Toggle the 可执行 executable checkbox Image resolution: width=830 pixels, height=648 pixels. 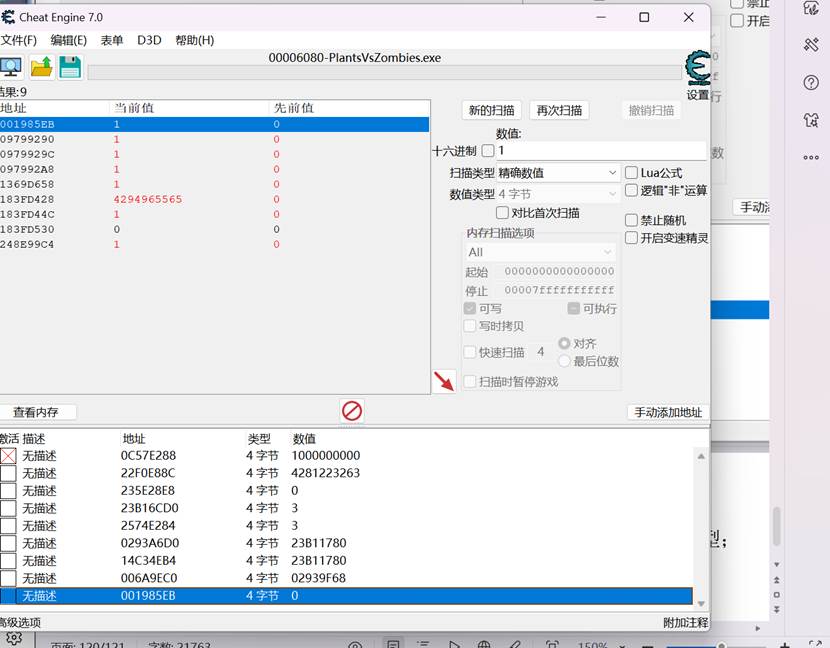[573, 308]
